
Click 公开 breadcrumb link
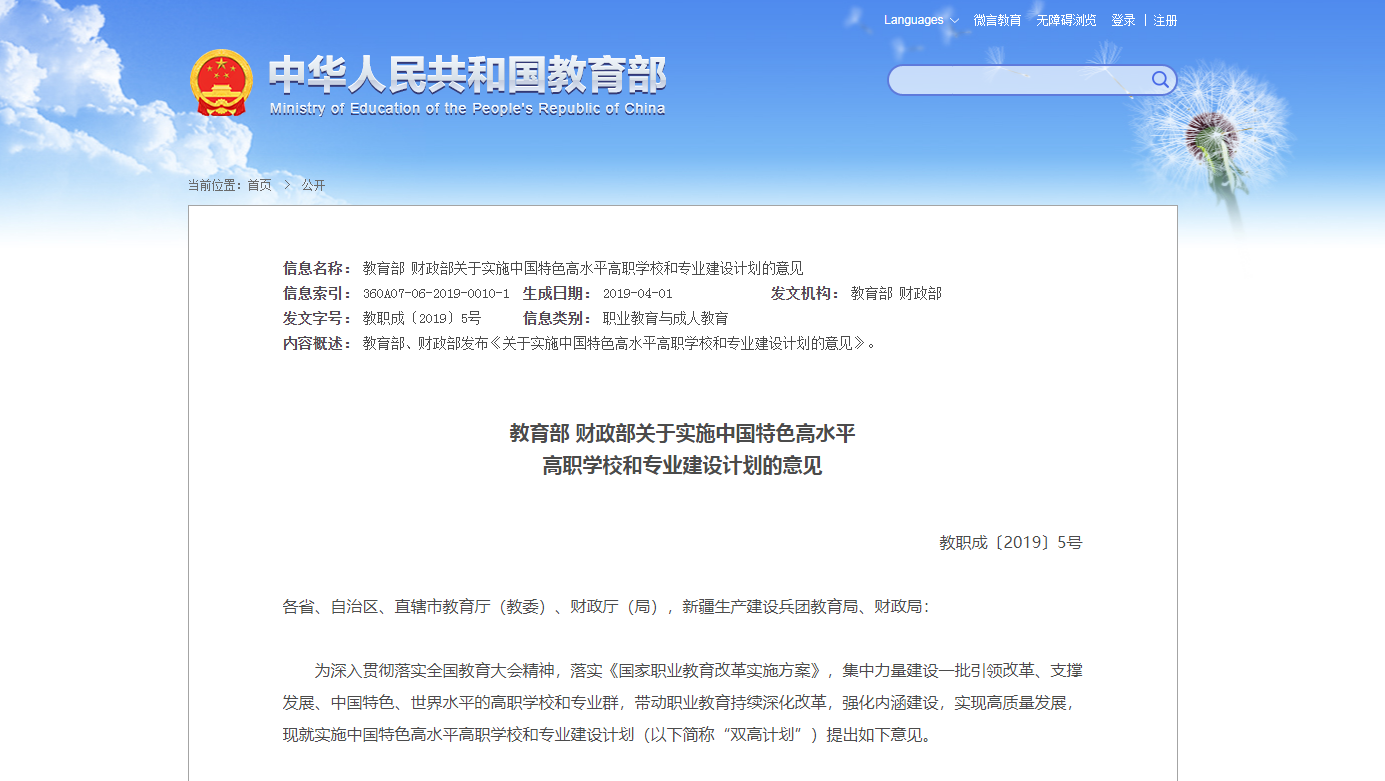314,185
